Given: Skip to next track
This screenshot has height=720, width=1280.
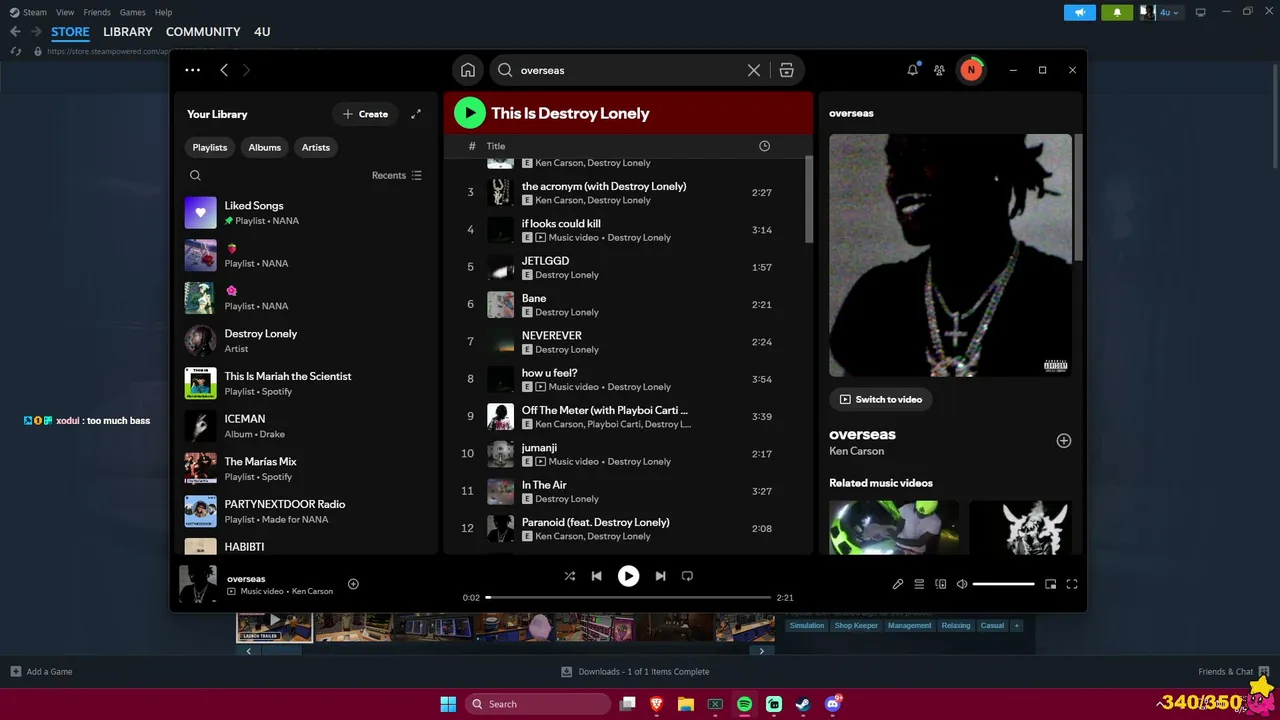Looking at the screenshot, I should [660, 576].
